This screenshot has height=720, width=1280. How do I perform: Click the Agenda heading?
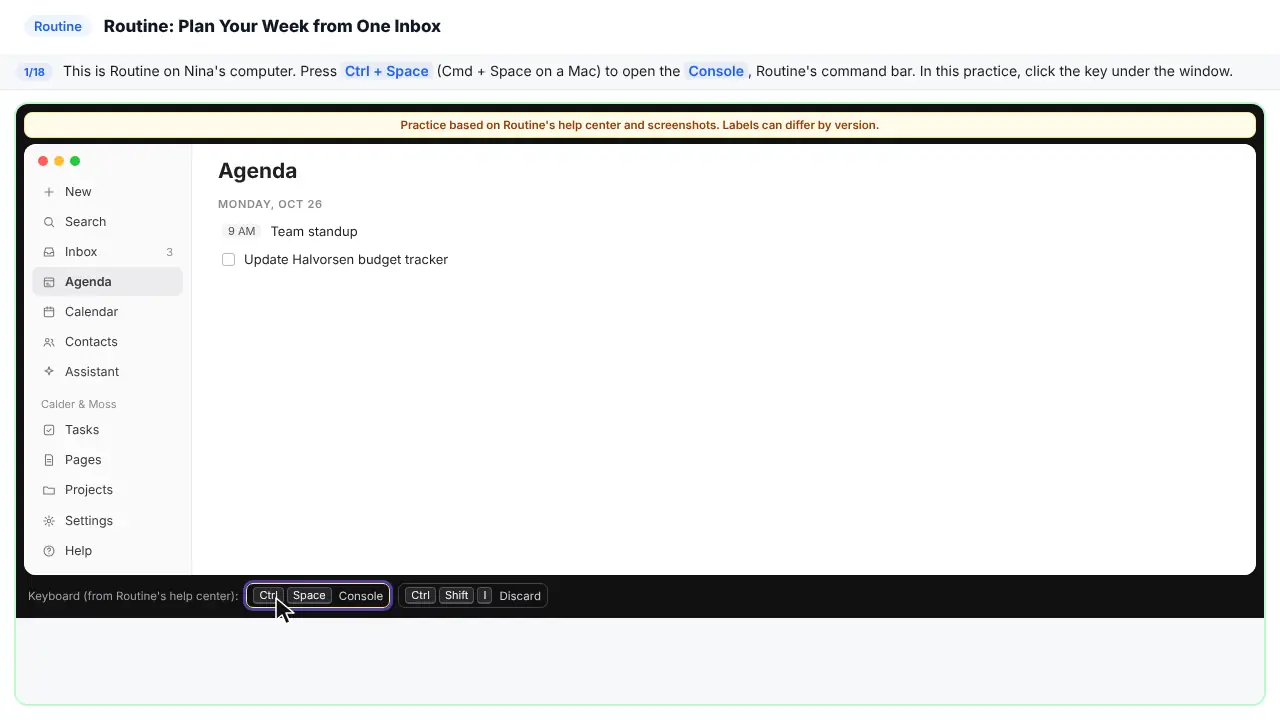tap(258, 171)
